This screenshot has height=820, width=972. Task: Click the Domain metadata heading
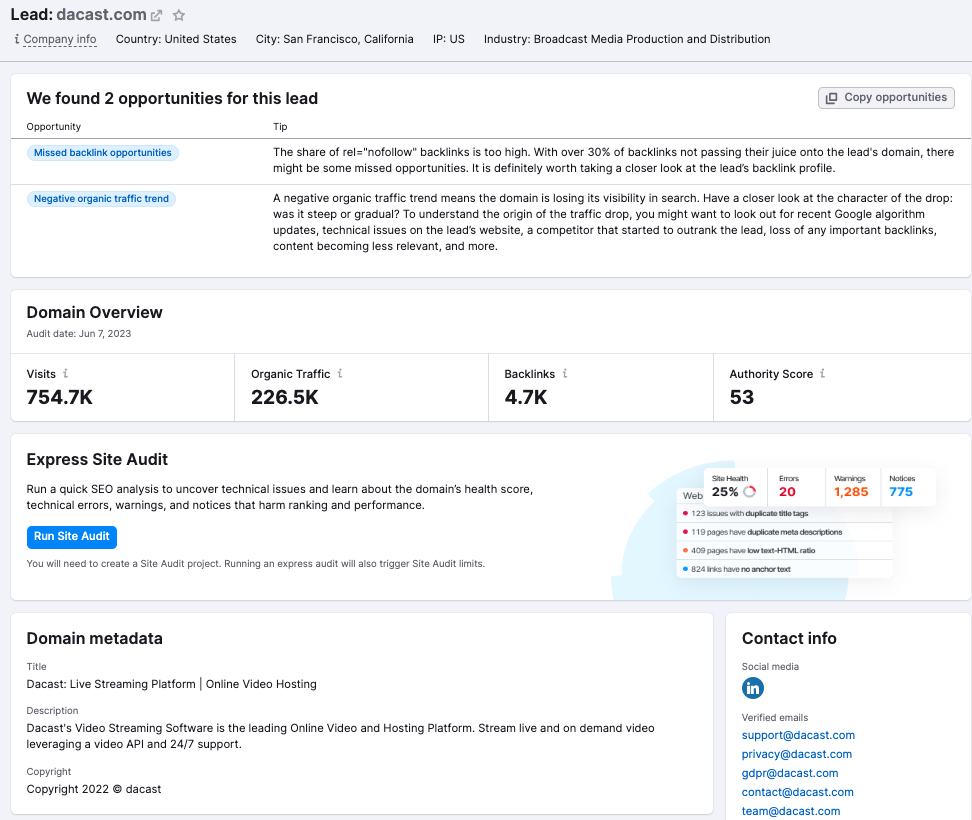[x=94, y=638]
